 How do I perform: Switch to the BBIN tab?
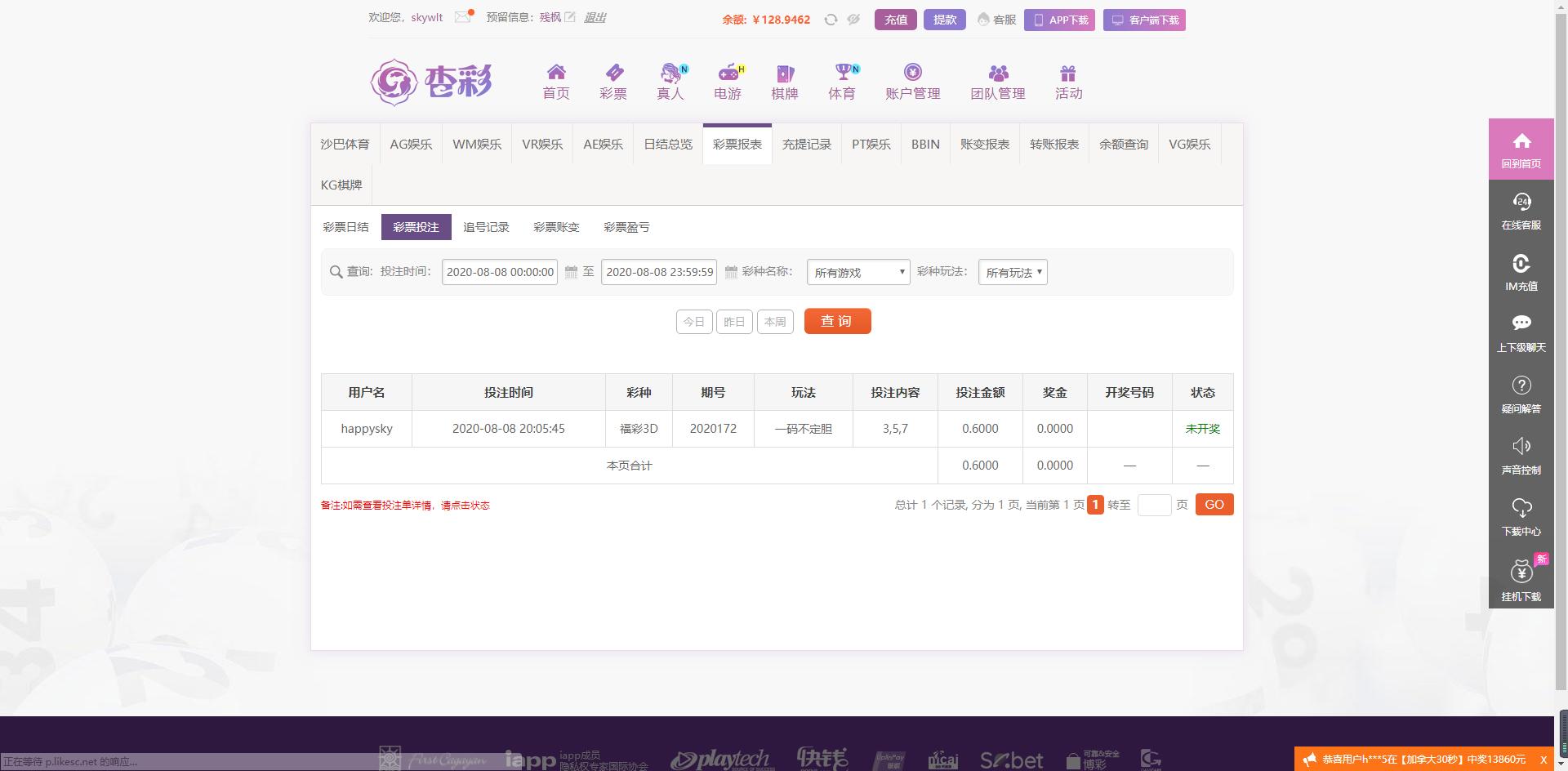point(925,144)
